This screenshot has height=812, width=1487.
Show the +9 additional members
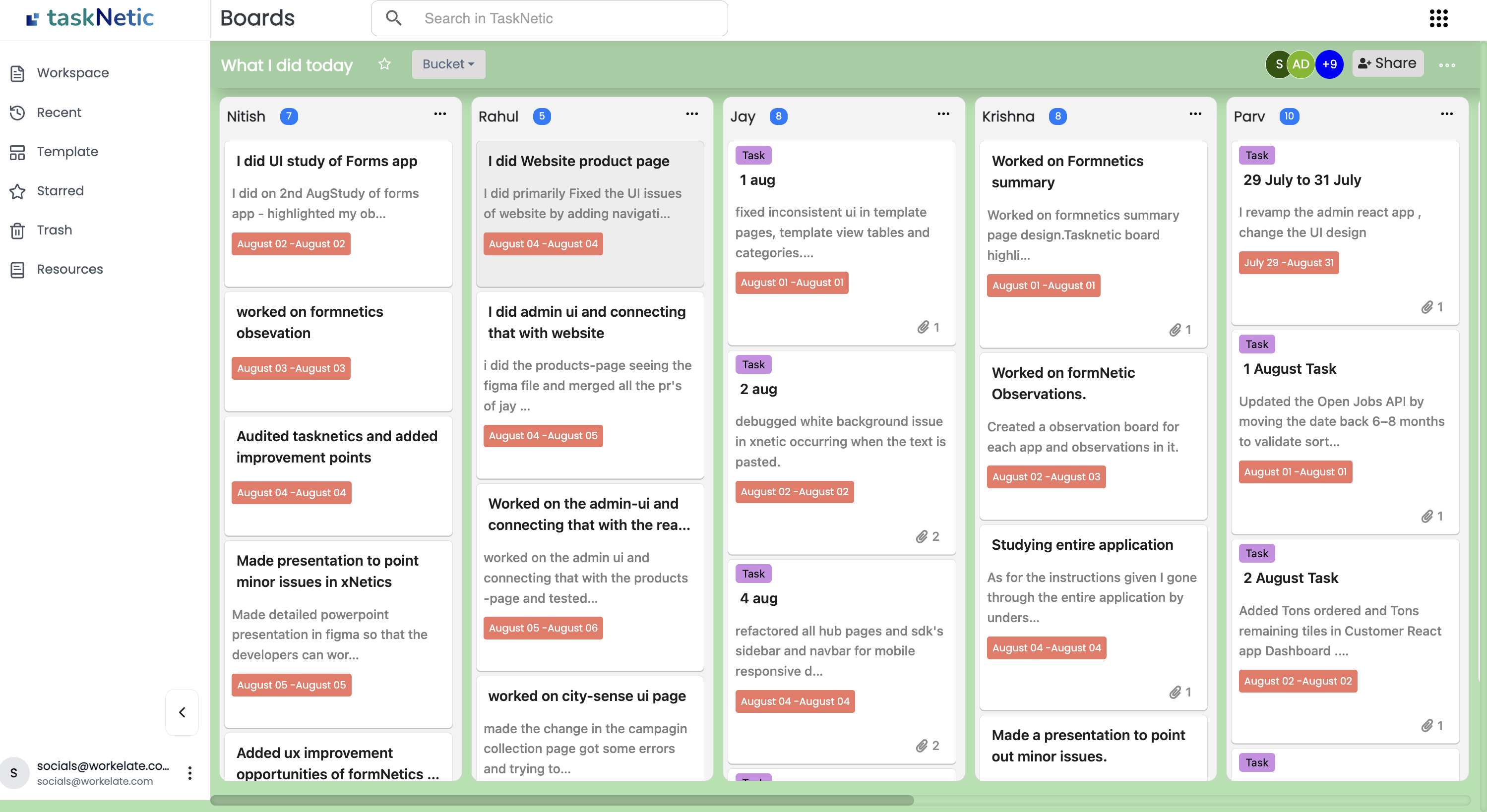(x=1329, y=64)
